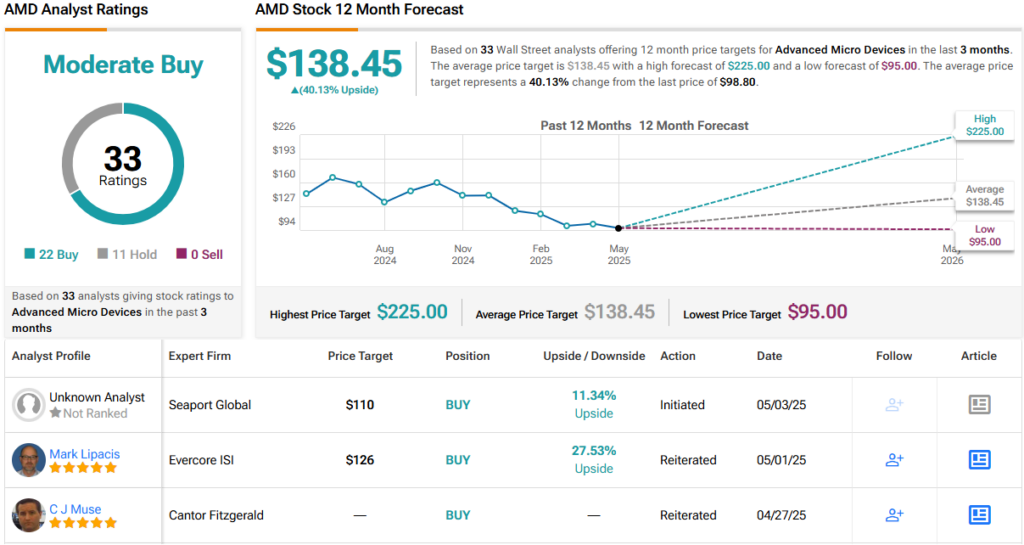Click BUY position in Cantor Fitzgerald row

click(x=458, y=515)
